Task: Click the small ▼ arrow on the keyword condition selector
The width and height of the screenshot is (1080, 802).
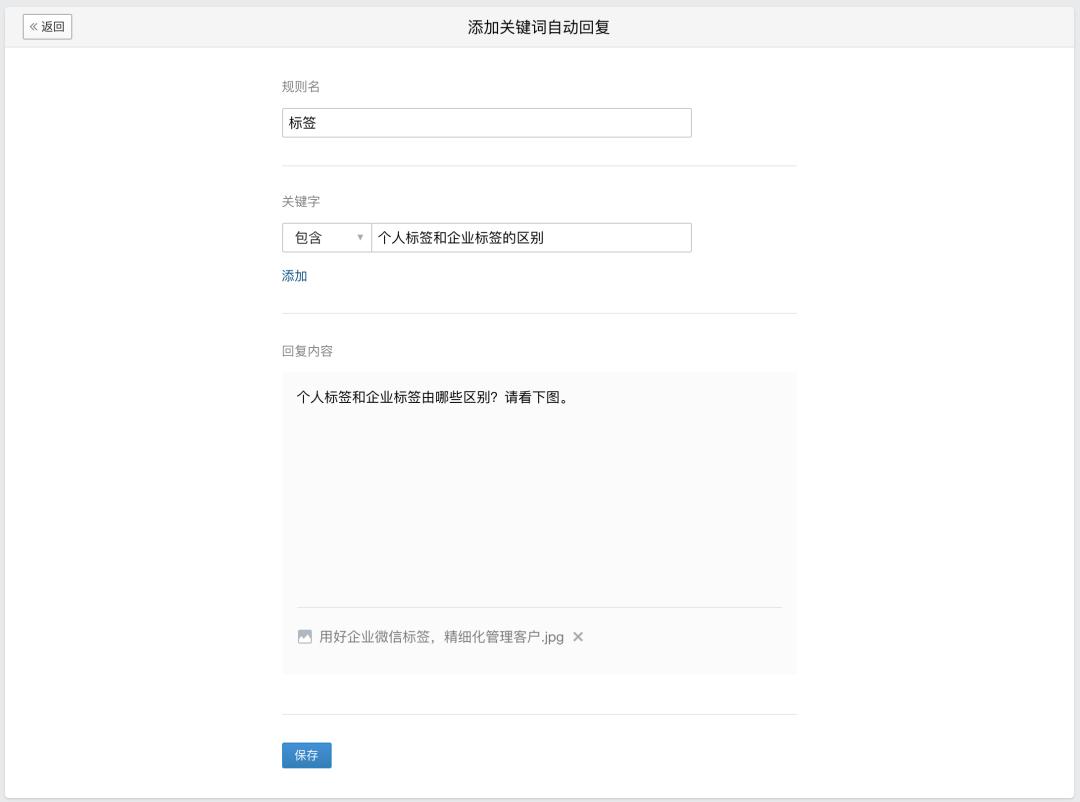Action: pyautogui.click(x=360, y=237)
